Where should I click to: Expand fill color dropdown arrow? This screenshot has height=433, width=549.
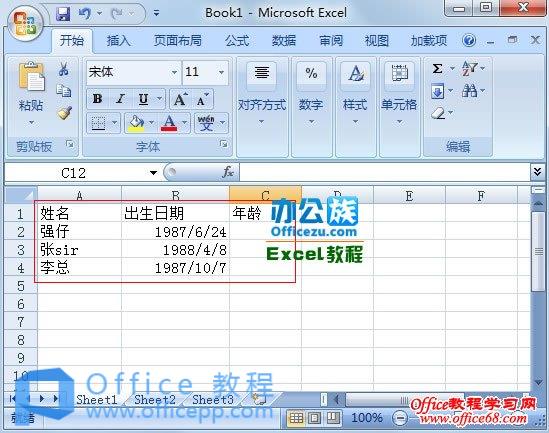tap(152, 123)
